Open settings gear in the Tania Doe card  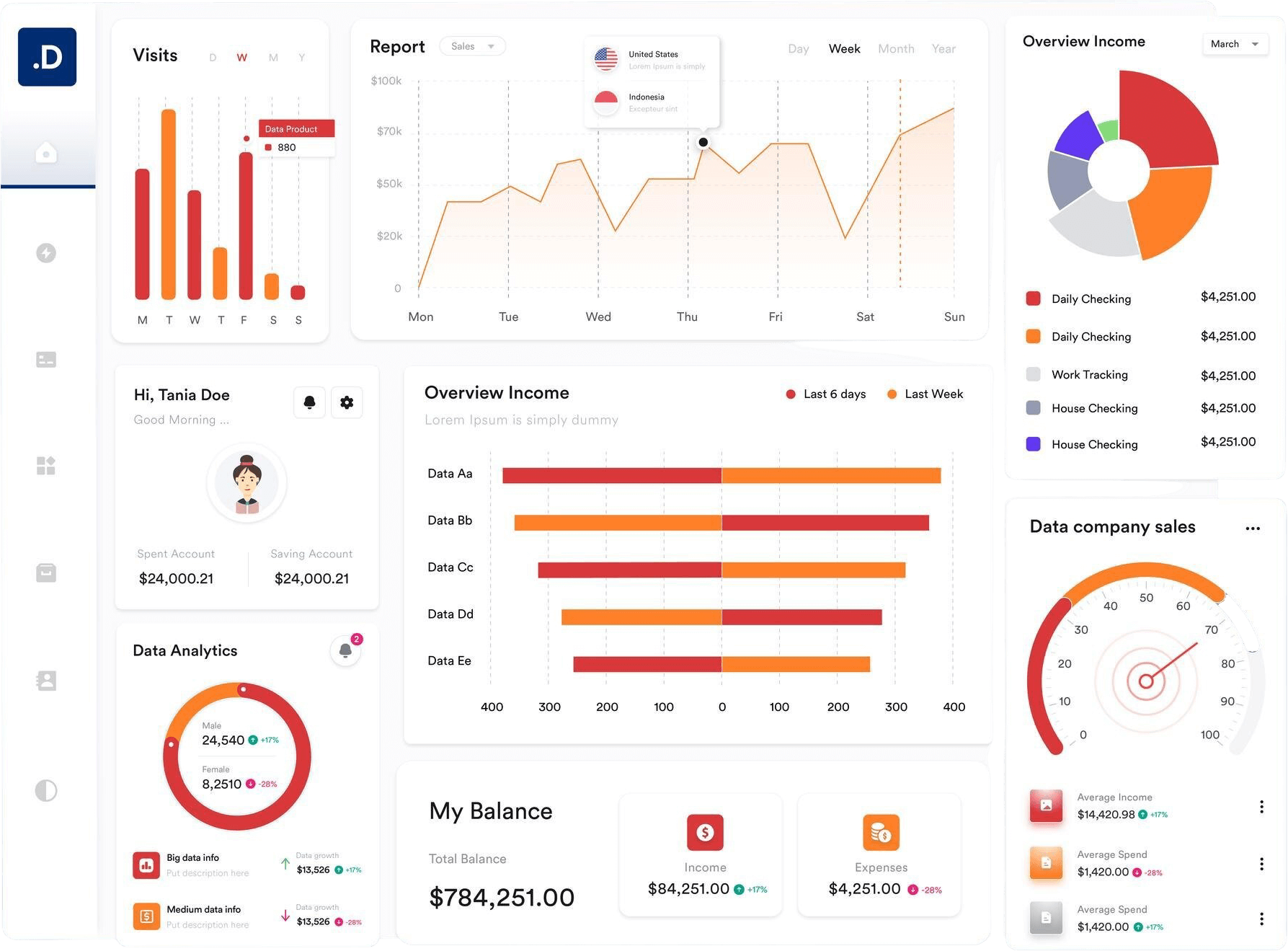pos(347,402)
